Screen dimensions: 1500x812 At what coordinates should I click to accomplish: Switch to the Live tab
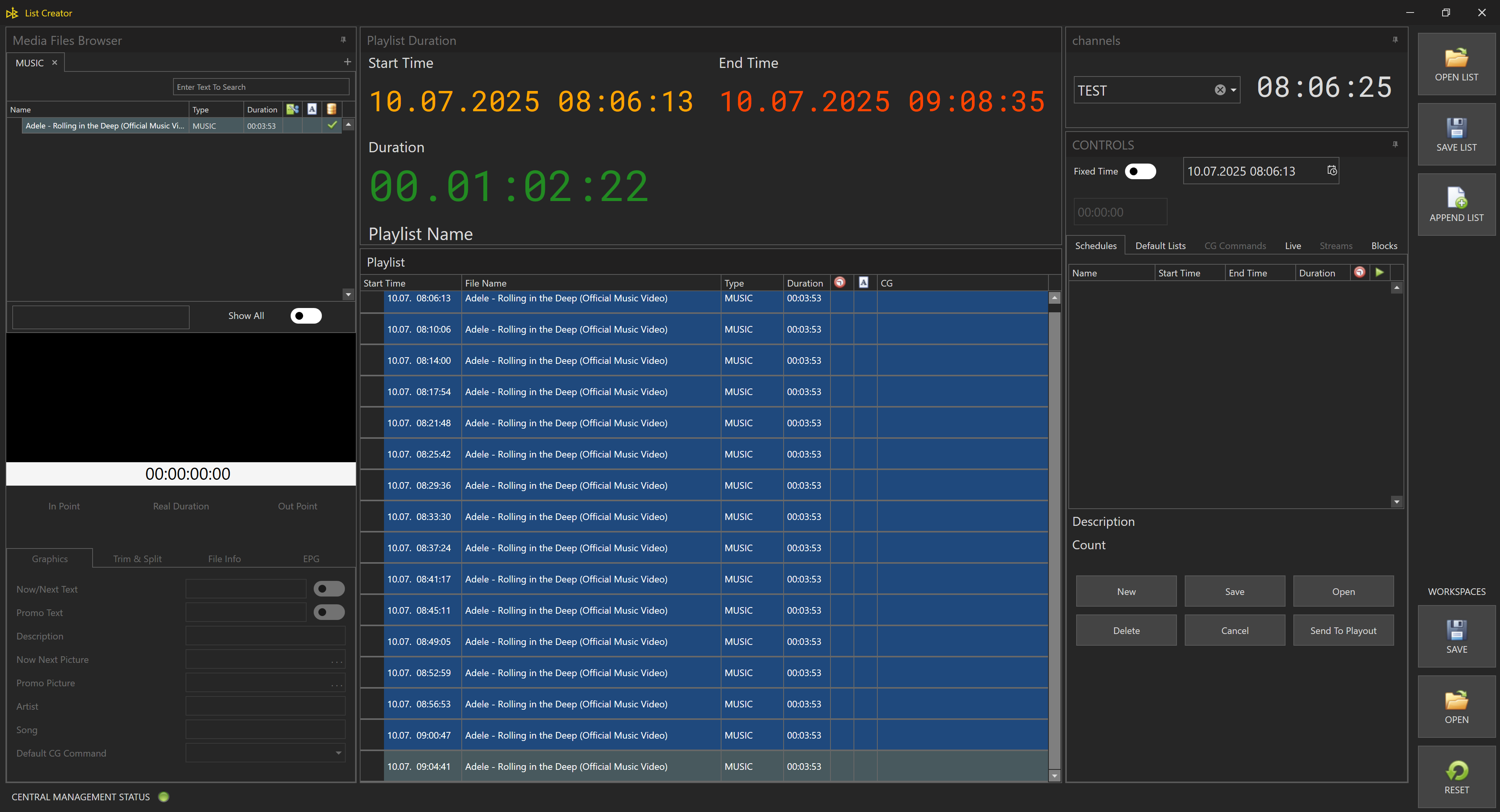(1293, 246)
